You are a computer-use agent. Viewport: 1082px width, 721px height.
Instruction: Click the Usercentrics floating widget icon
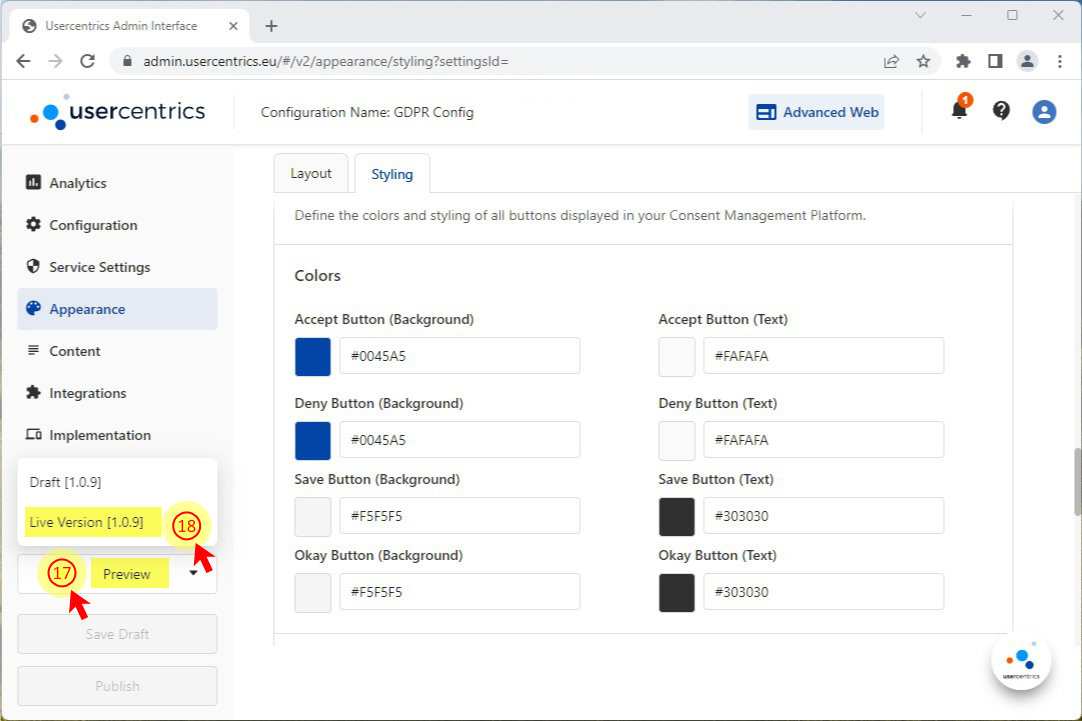[x=1021, y=661]
